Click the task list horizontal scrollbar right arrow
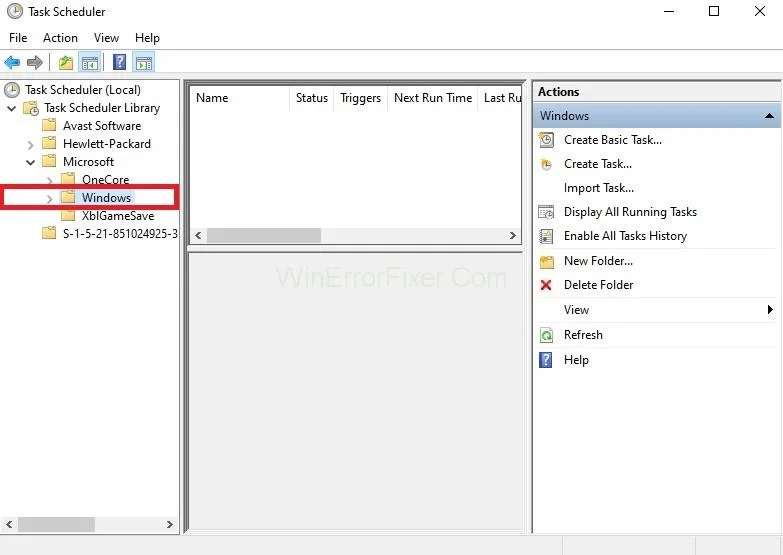783x555 pixels. click(513, 236)
